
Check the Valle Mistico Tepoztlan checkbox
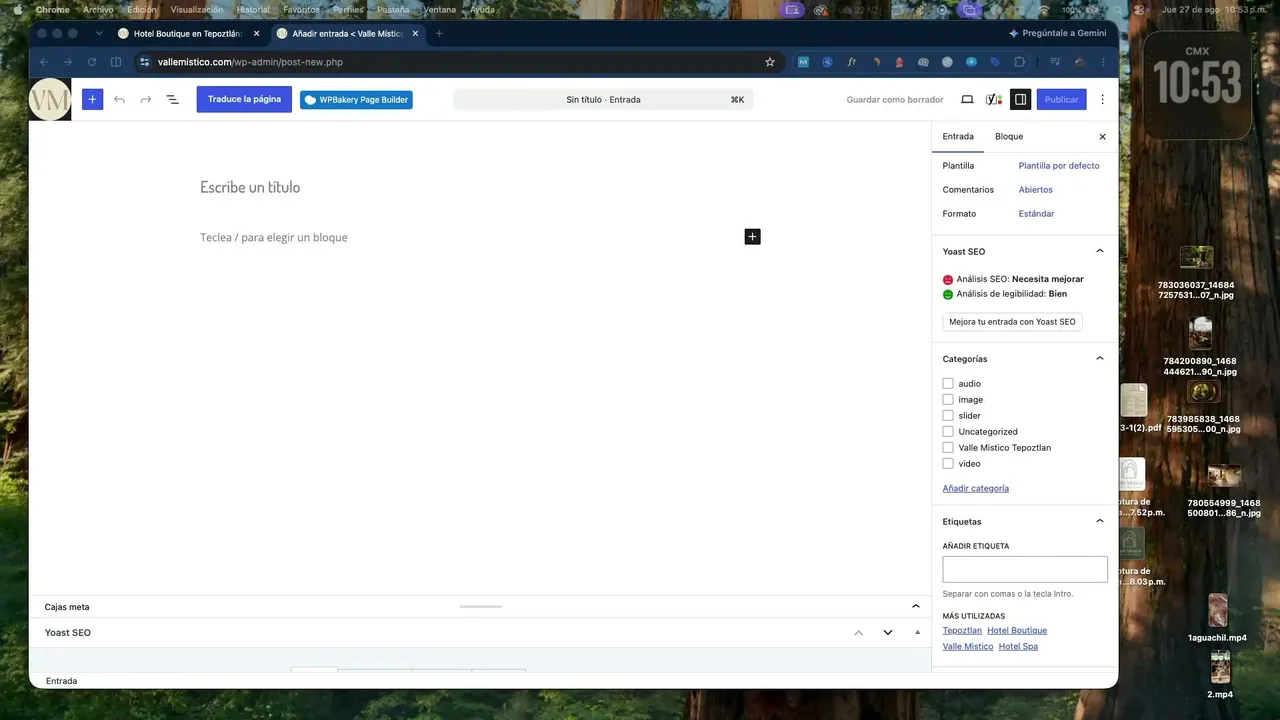coord(948,448)
